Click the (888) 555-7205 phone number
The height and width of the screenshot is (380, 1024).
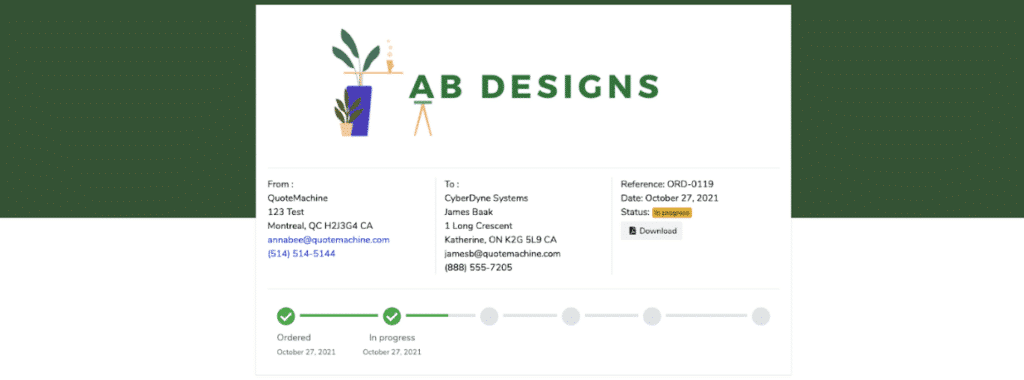pos(478,268)
